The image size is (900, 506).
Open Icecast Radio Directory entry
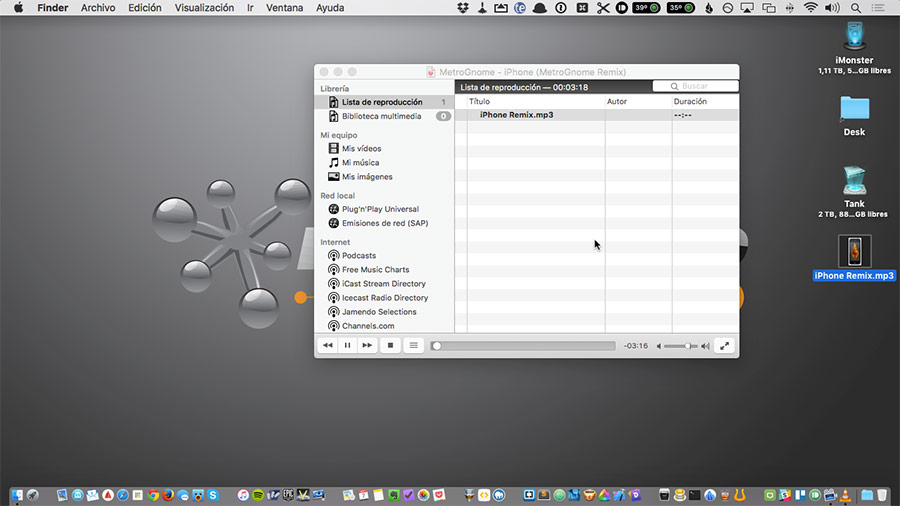384,298
